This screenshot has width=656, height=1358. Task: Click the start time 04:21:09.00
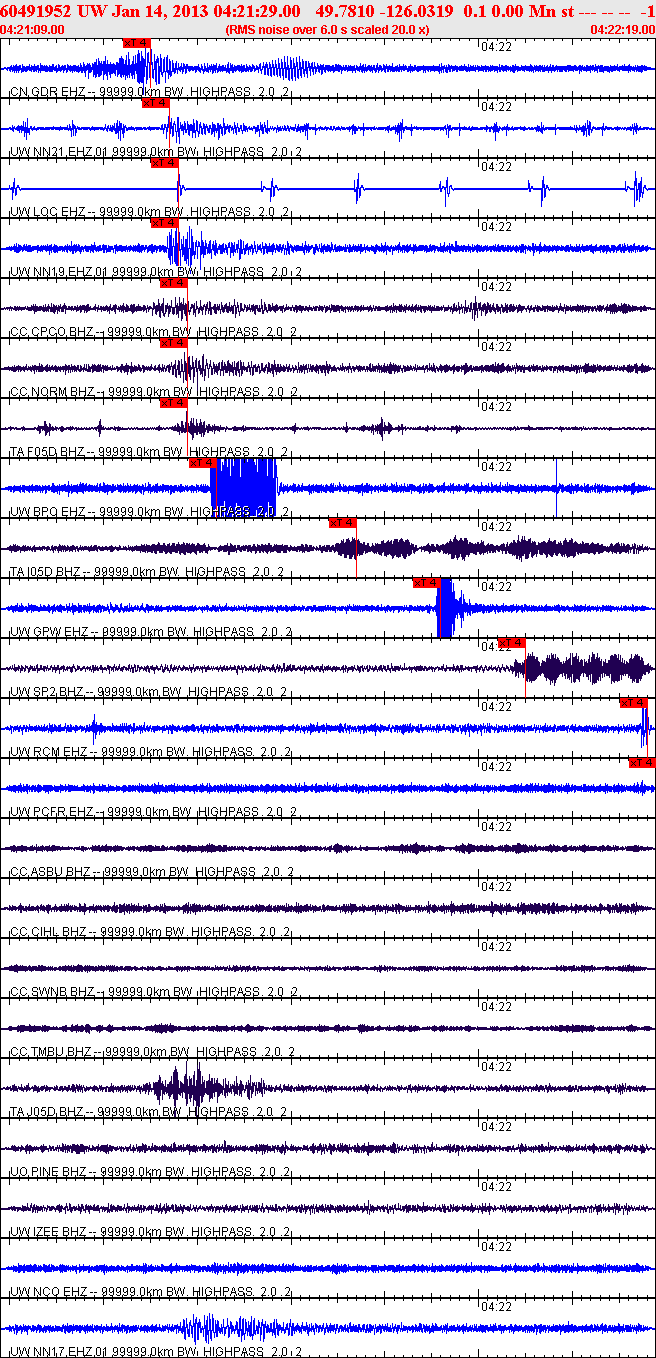point(32,30)
